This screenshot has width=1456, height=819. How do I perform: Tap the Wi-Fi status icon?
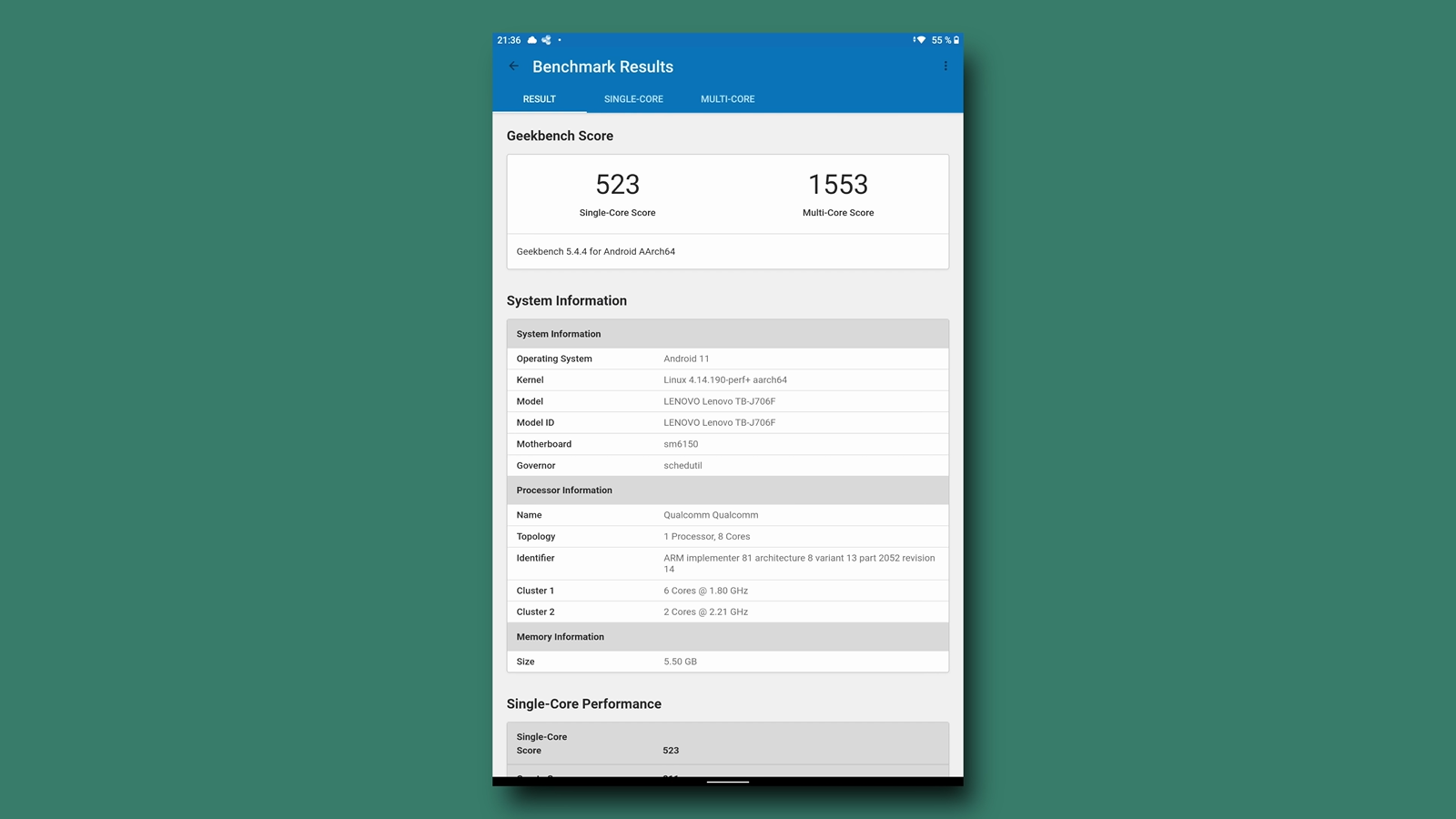click(920, 40)
